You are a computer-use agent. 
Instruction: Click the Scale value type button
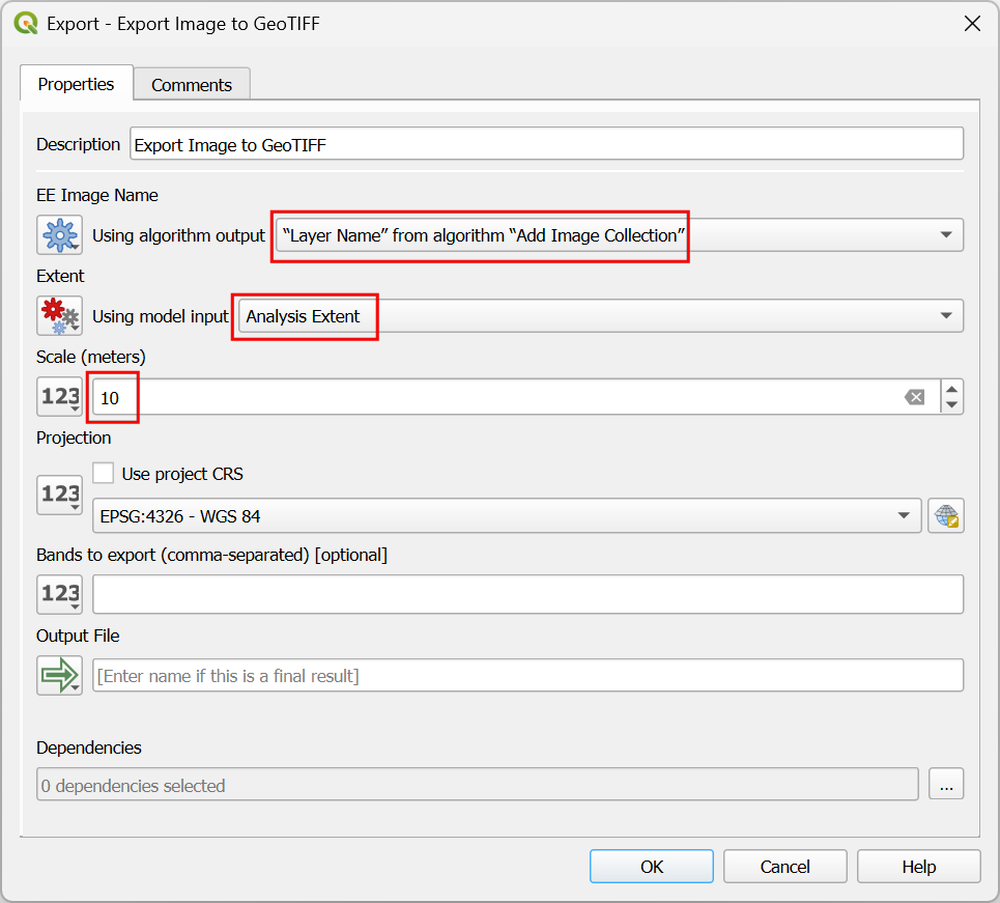tap(59, 397)
